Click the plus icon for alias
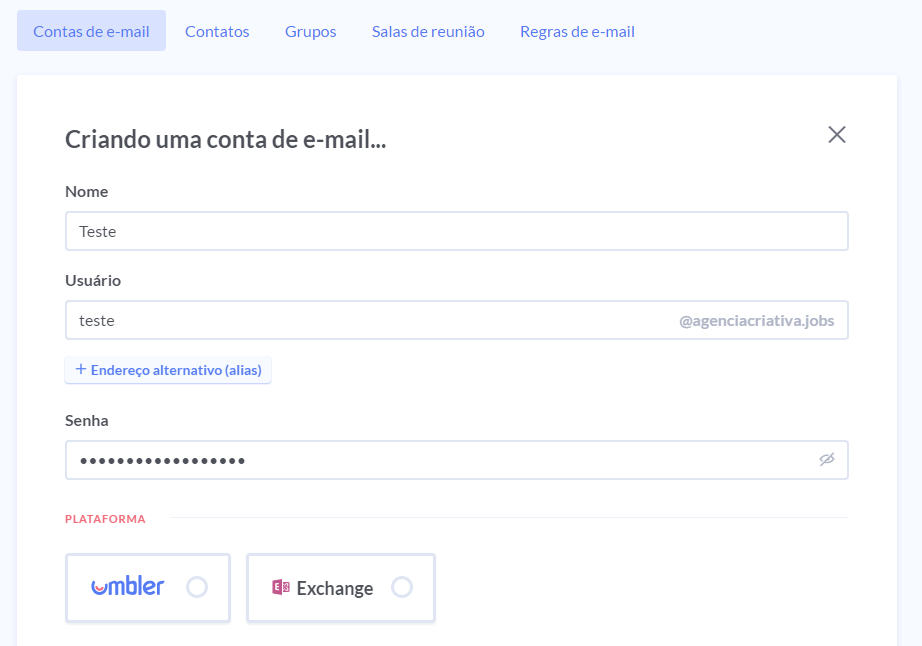 tap(81, 370)
